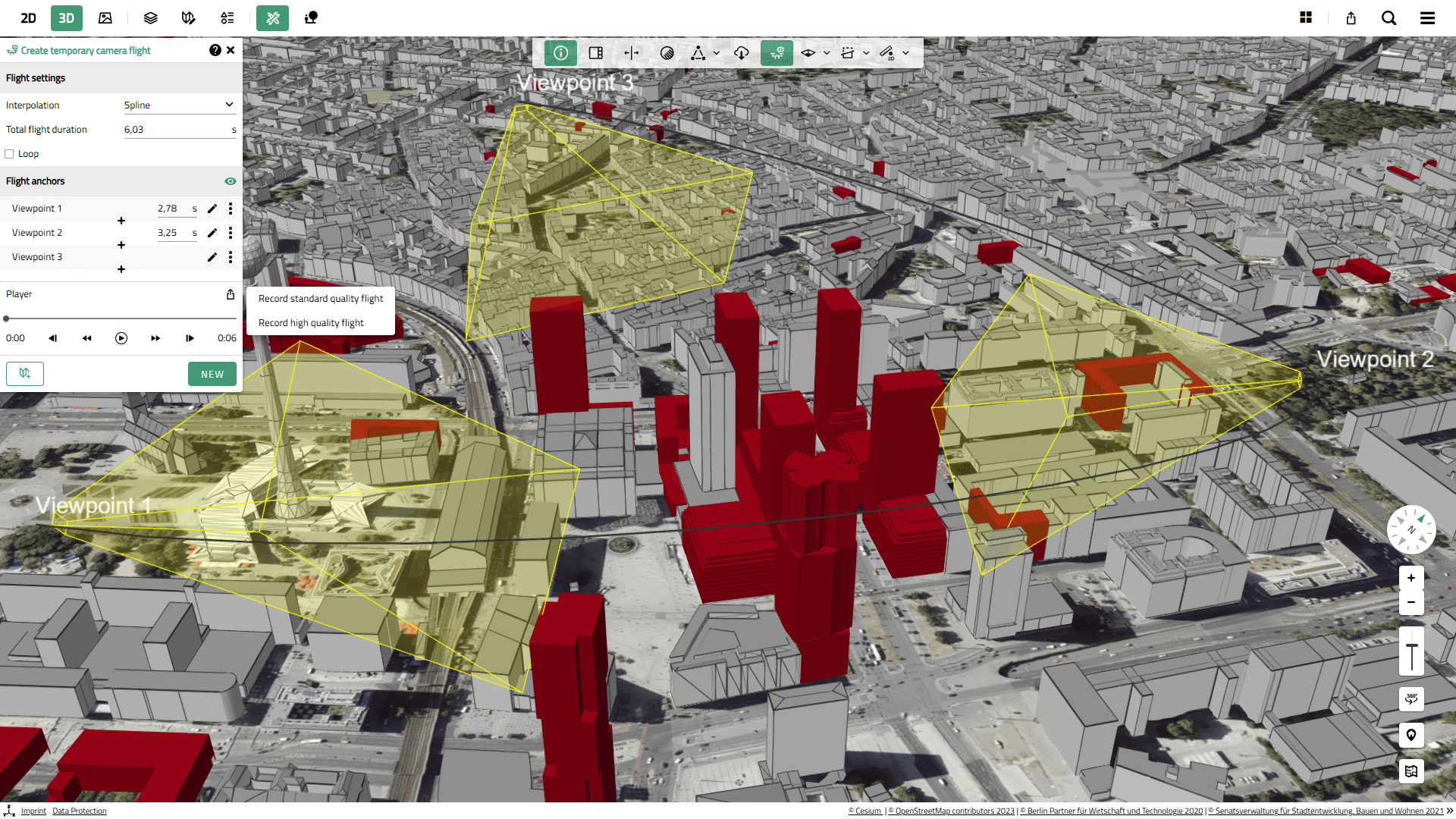Choose Record high quality flight
This screenshot has height=819, width=1456.
point(321,323)
